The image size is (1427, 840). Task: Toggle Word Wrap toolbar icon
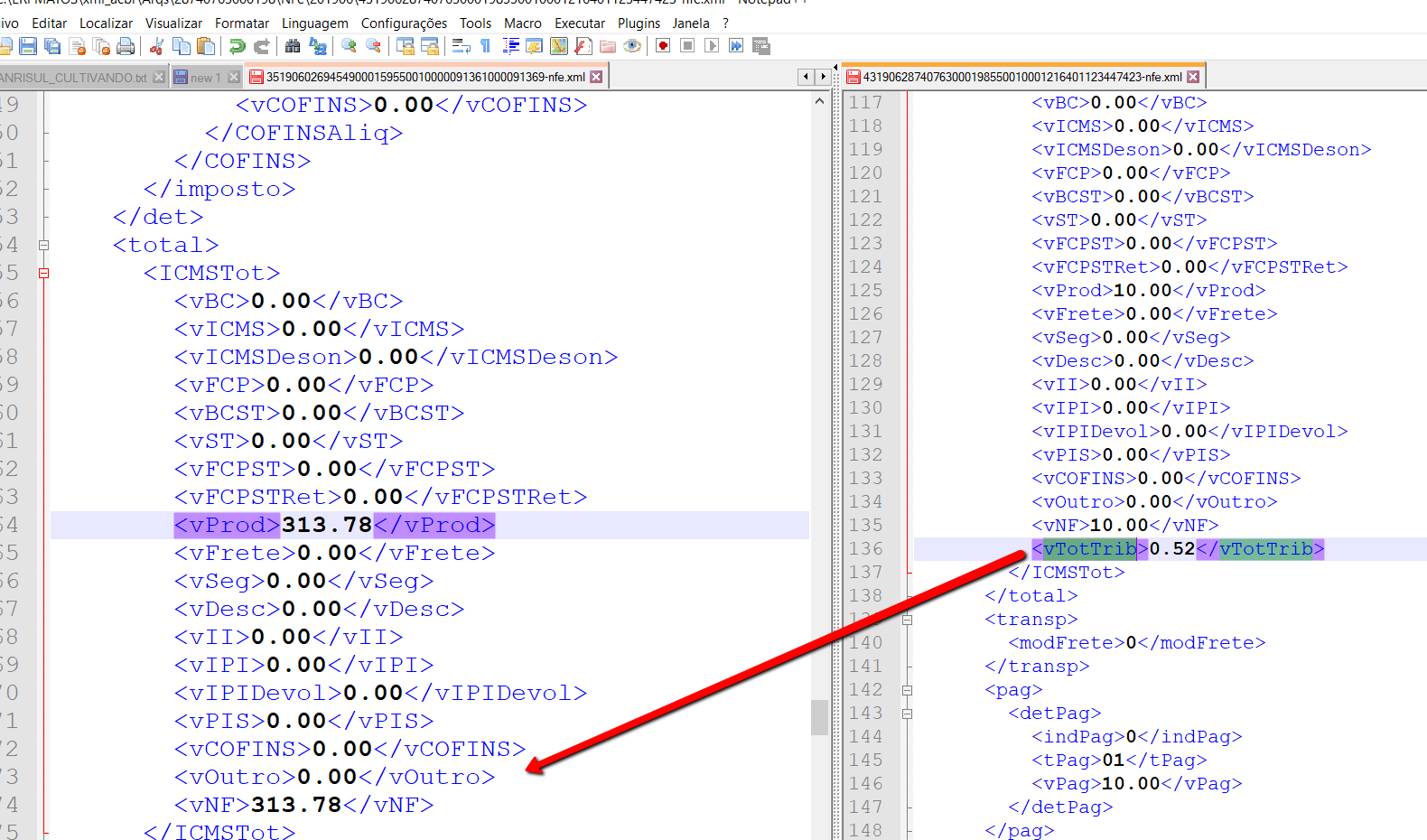click(461, 46)
